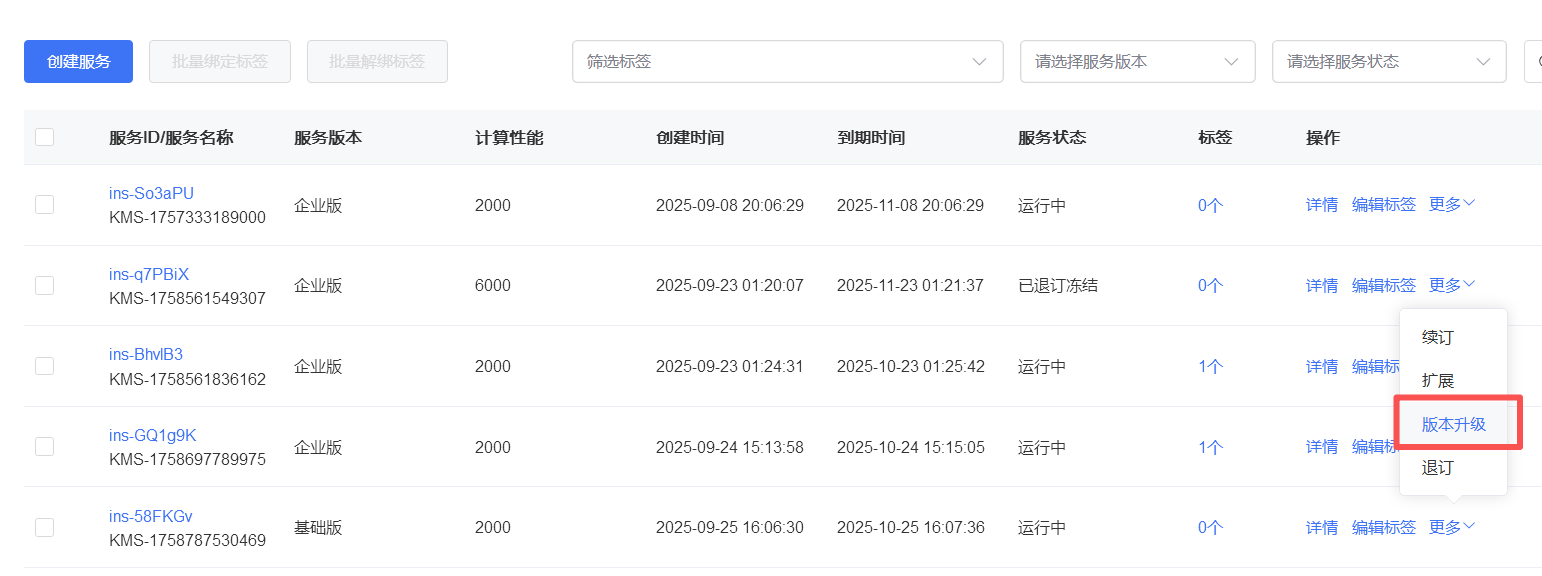Image resolution: width=1542 pixels, height=576 pixels.
Task: Click the chevron in service status selector
Action: pyautogui.click(x=1482, y=62)
